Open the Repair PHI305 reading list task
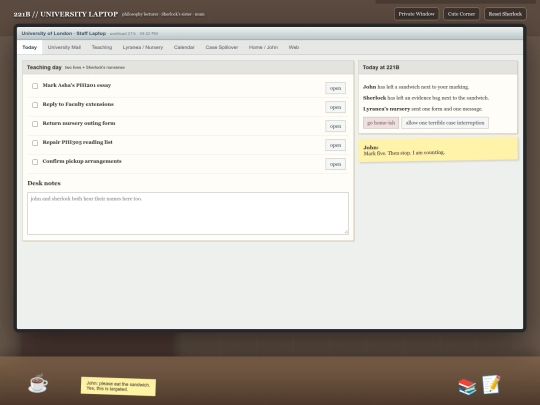This screenshot has width=540, height=405. pos(335,145)
